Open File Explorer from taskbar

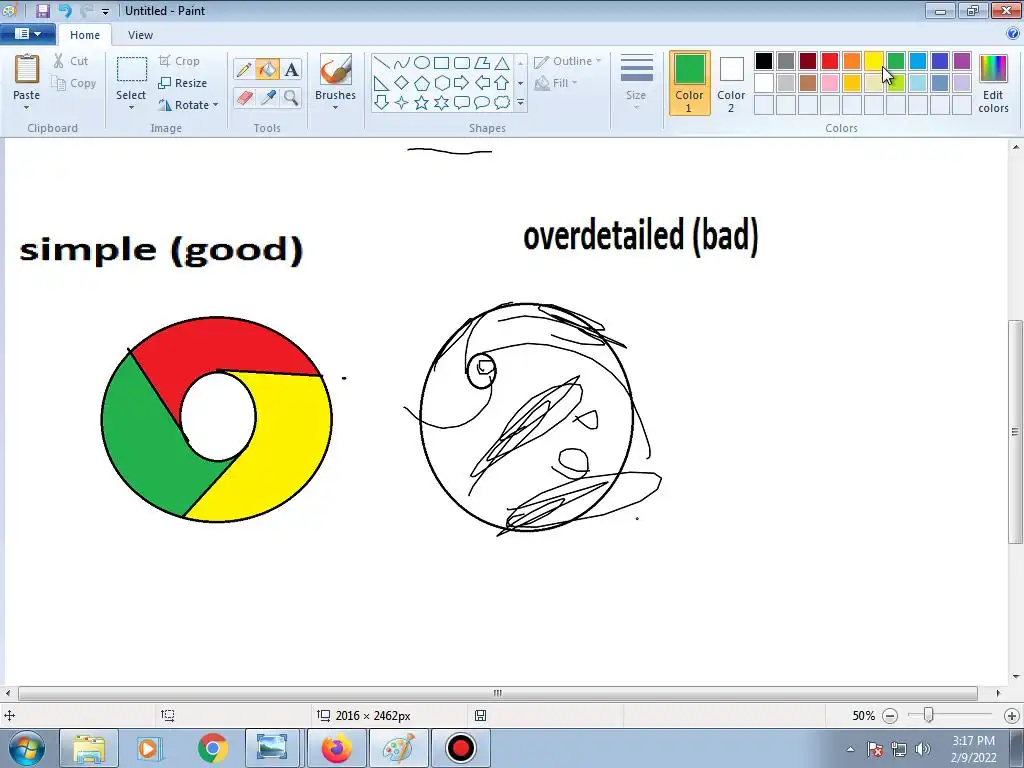89,748
